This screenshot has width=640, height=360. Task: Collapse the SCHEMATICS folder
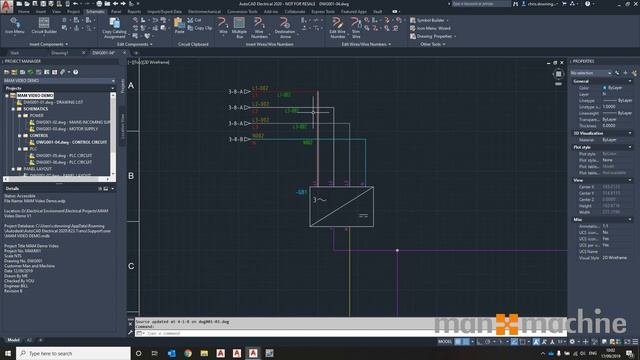click(x=13, y=109)
